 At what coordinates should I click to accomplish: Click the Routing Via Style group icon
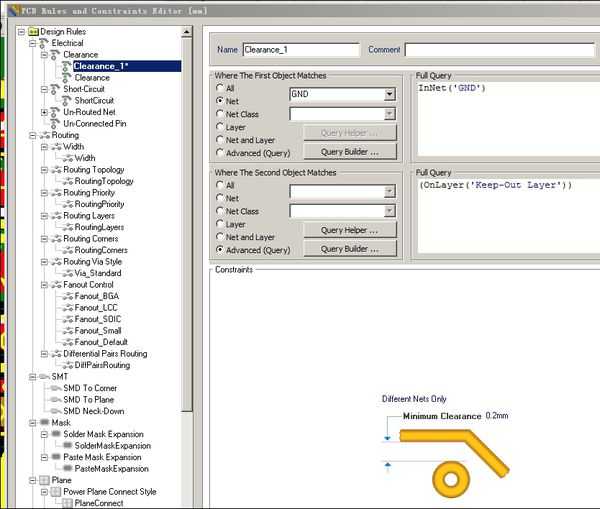[56, 262]
